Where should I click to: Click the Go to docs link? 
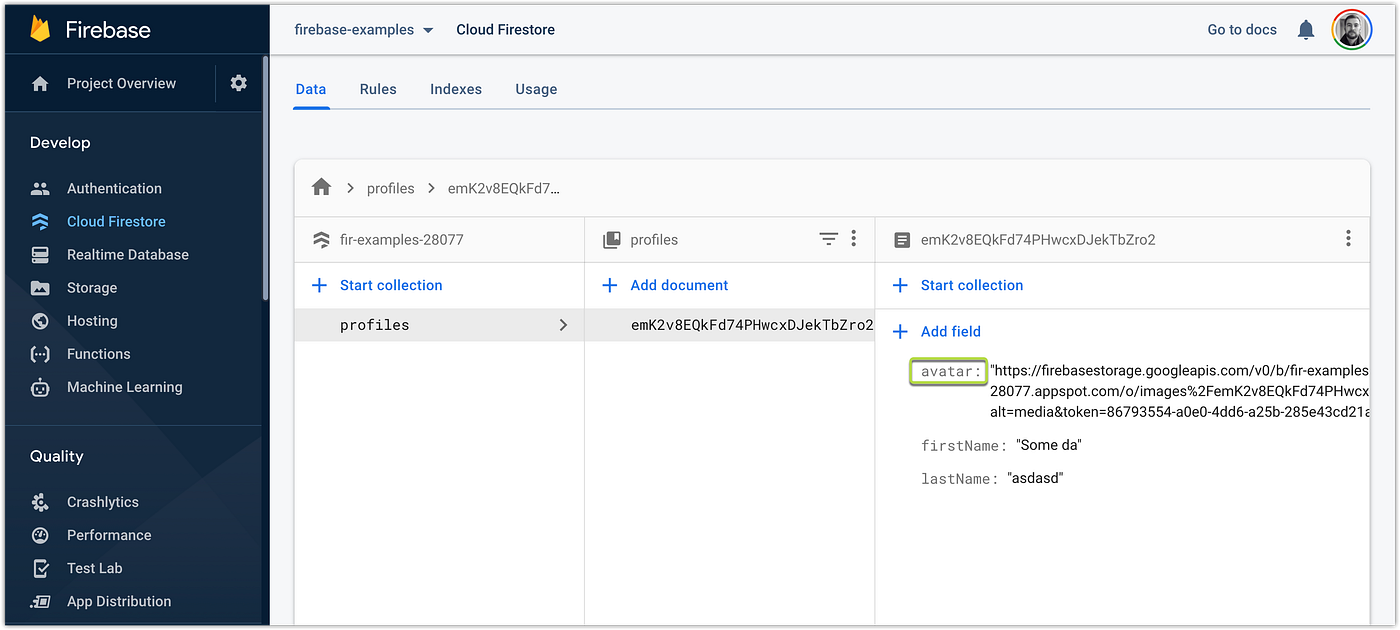(1241, 29)
